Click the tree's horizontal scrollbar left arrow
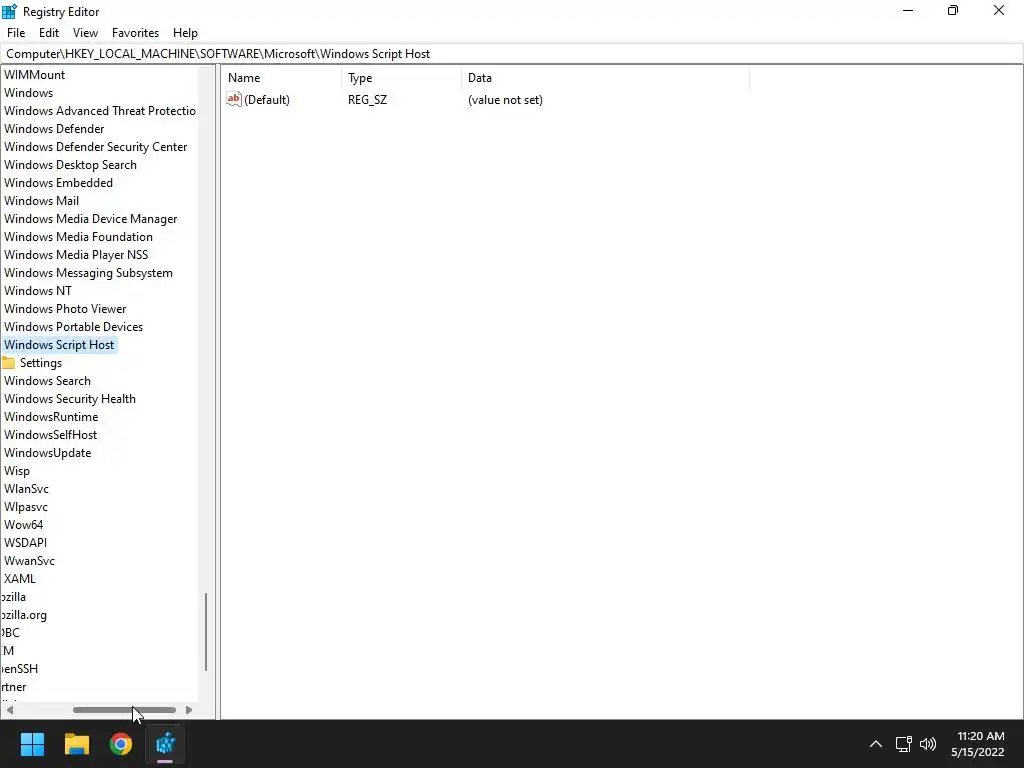Image resolution: width=1024 pixels, height=768 pixels. point(10,710)
